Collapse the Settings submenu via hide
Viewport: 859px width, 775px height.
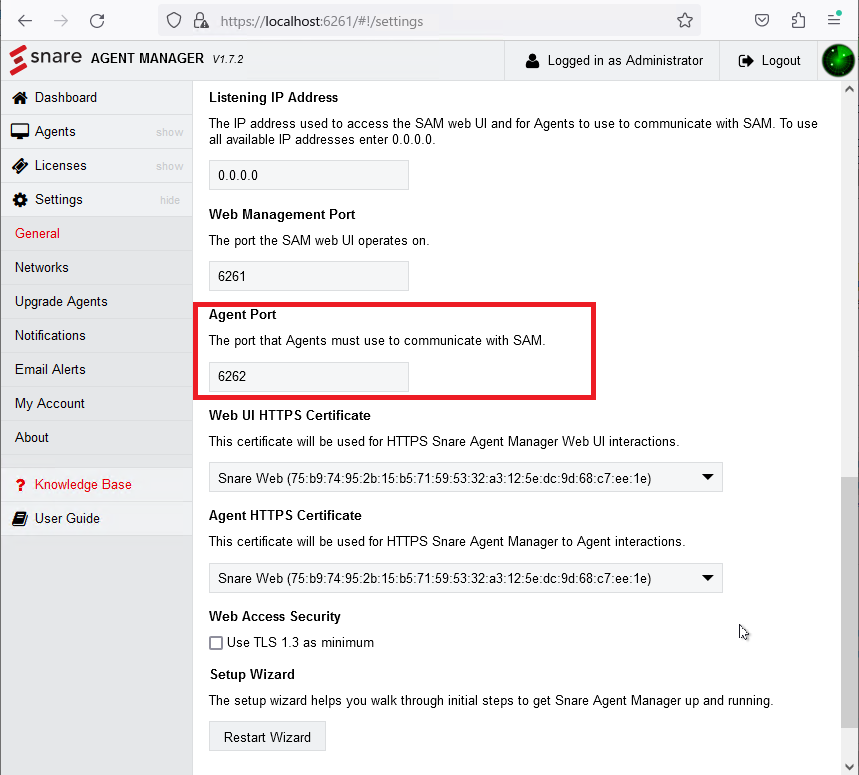(170, 200)
